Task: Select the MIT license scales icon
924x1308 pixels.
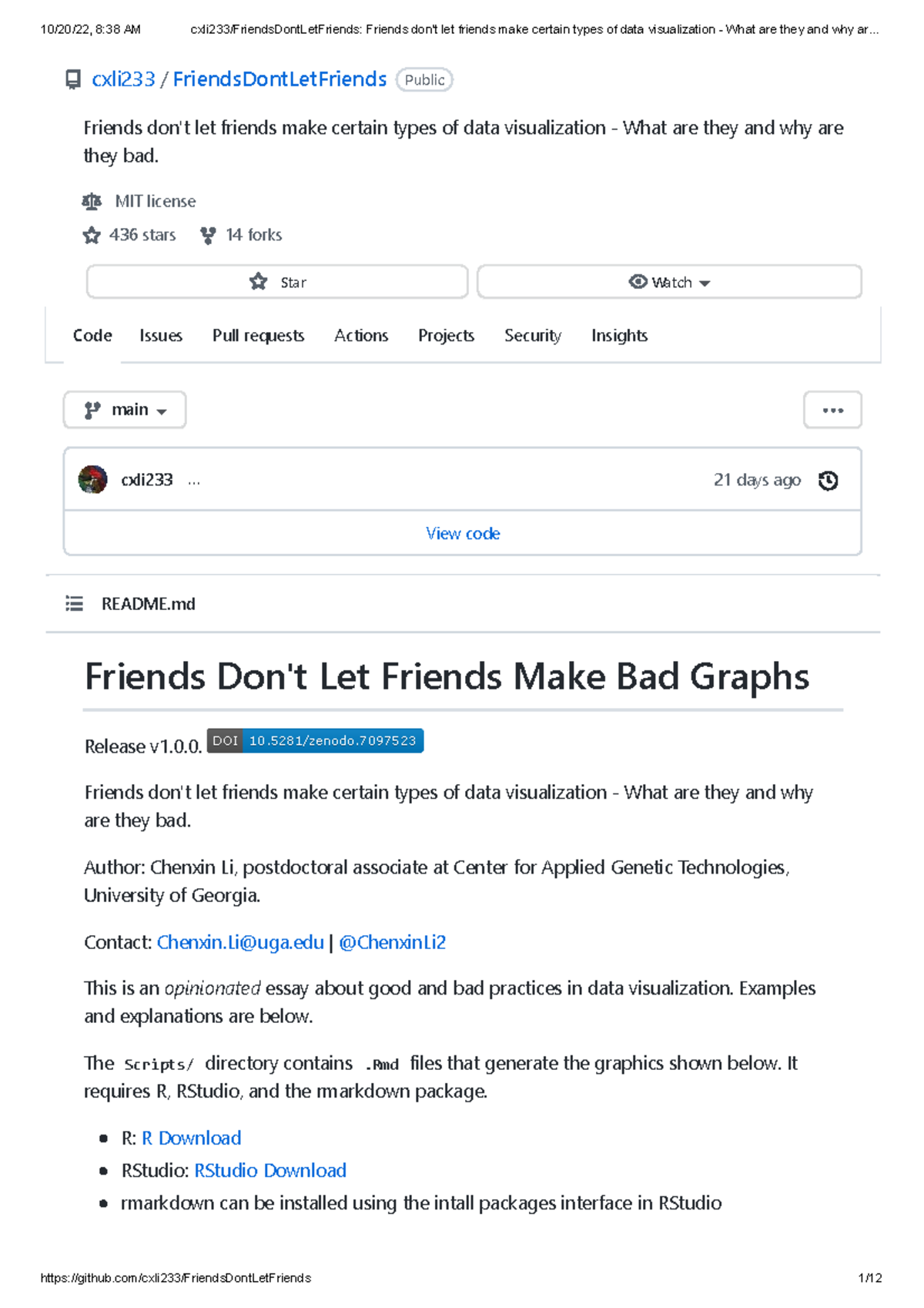Action: (x=92, y=201)
